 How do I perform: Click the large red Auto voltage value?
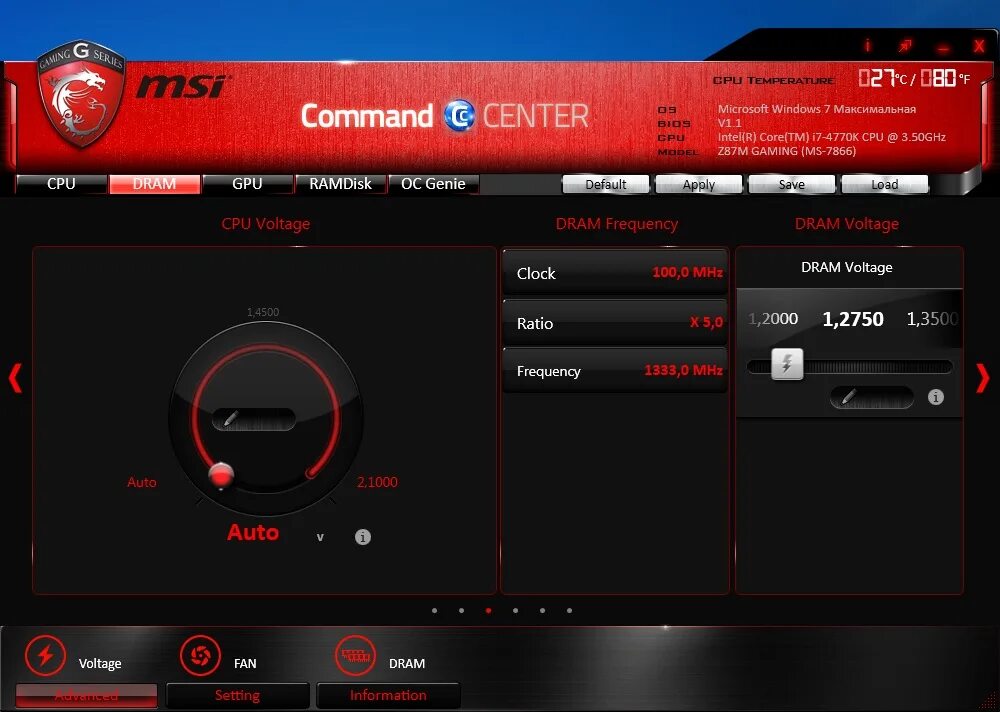pyautogui.click(x=253, y=532)
